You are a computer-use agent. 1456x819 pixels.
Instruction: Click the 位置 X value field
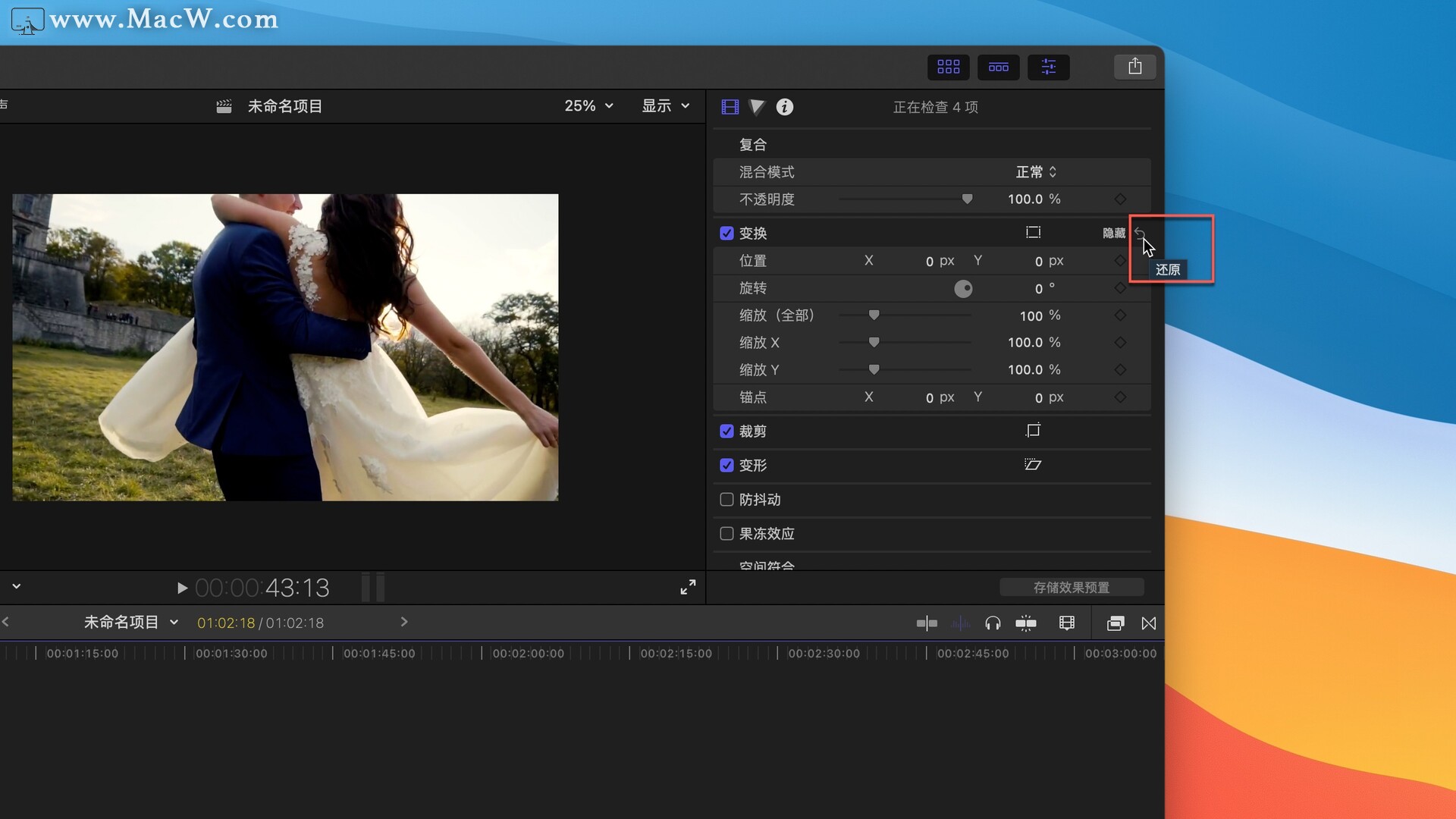929,261
